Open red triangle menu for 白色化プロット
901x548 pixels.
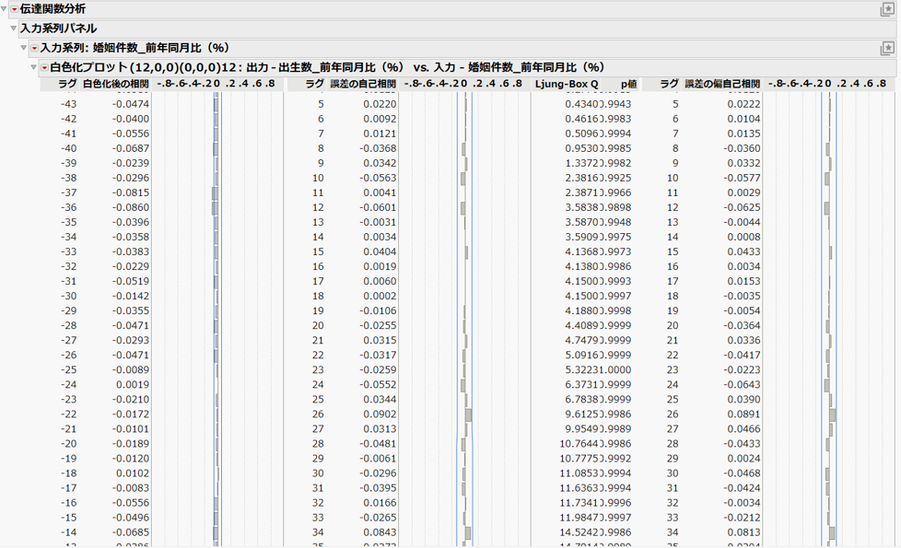click(44, 68)
